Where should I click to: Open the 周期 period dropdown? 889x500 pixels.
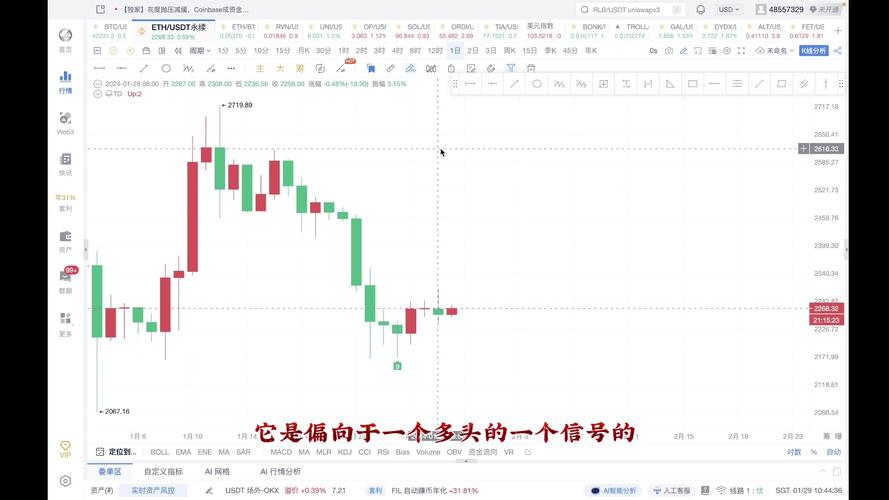tap(200, 50)
